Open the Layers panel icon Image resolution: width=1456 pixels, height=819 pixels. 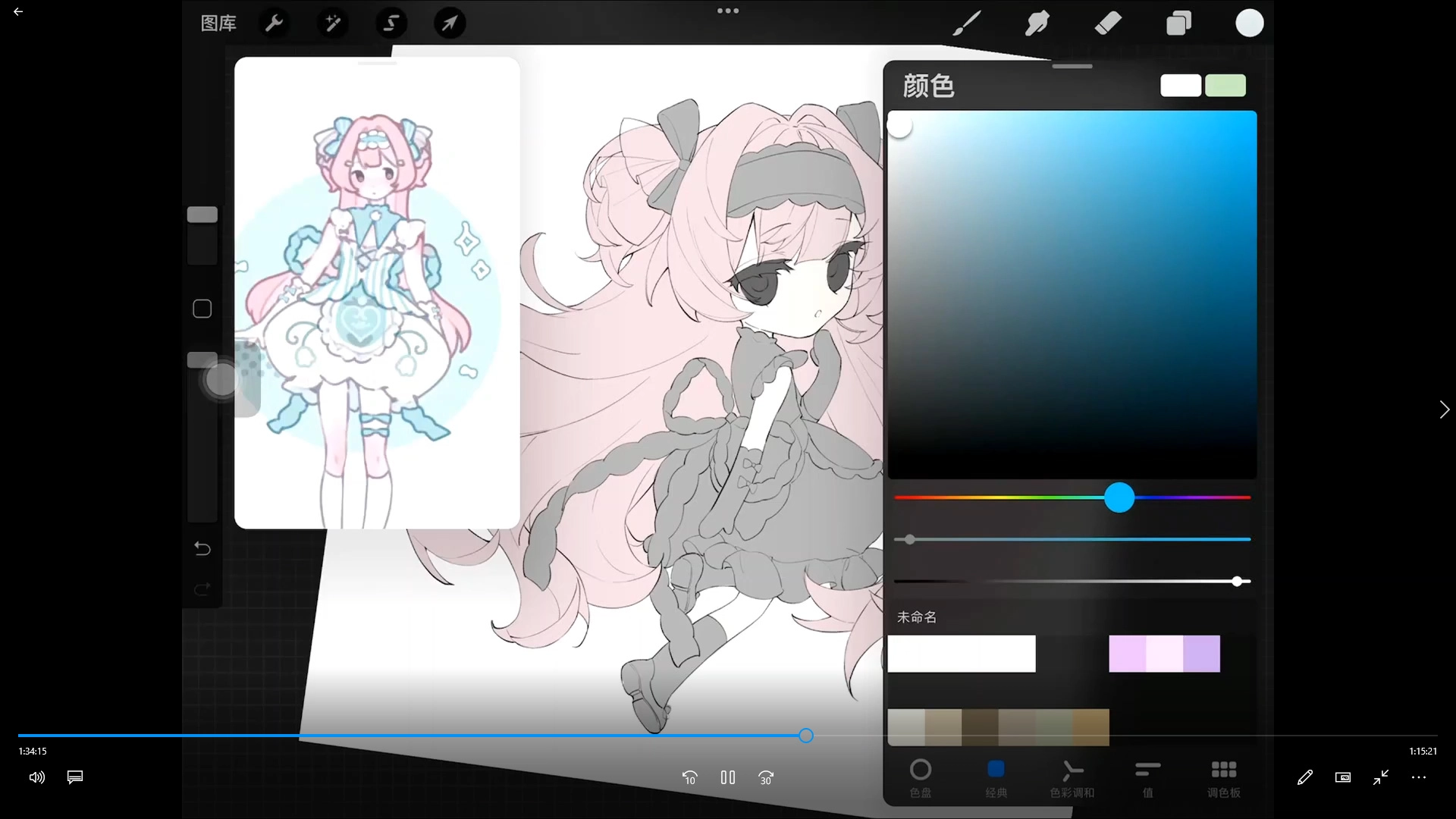click(x=1178, y=24)
